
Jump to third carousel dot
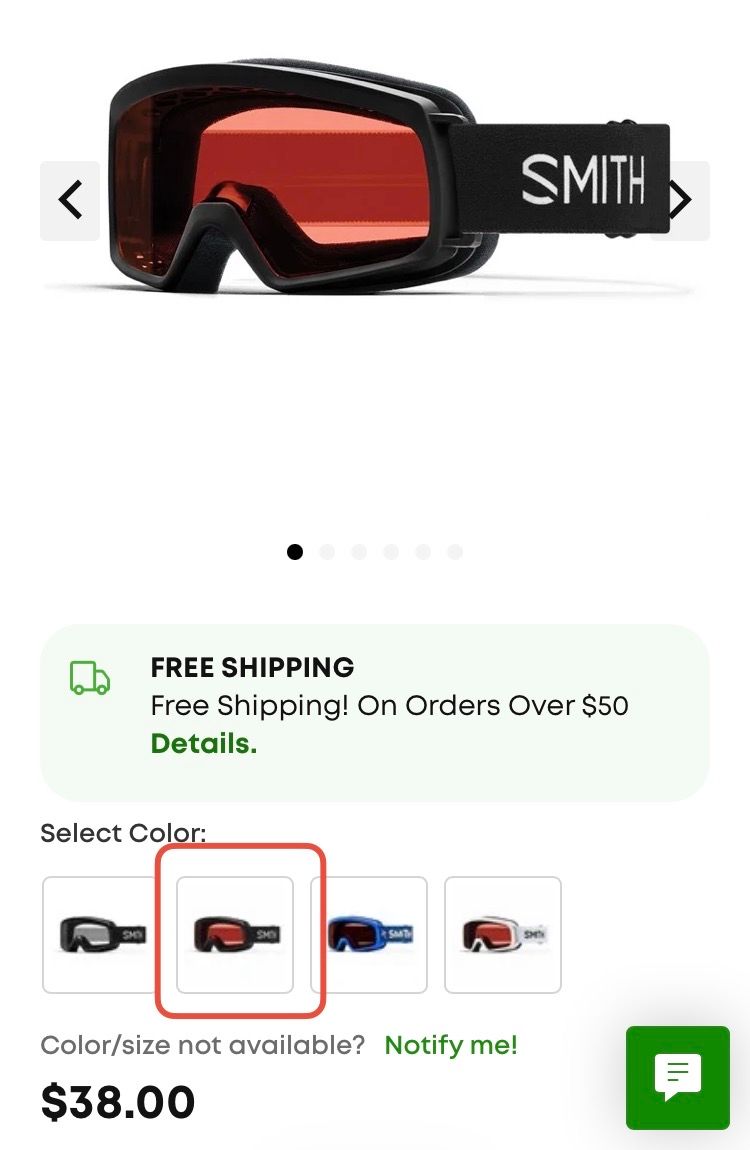tap(359, 552)
